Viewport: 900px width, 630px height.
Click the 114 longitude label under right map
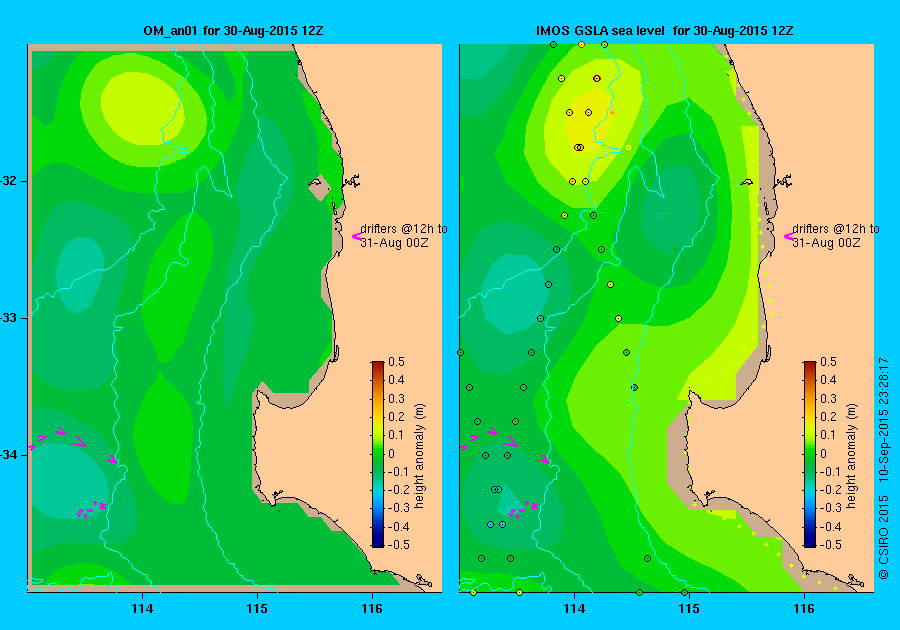[574, 609]
